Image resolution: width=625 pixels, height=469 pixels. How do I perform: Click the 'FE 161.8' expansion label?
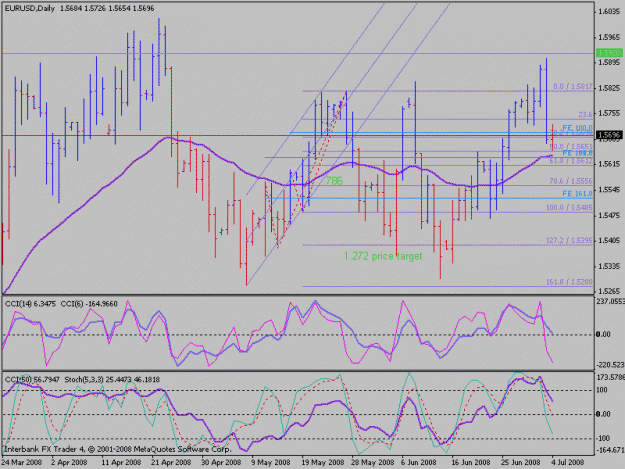point(578,194)
